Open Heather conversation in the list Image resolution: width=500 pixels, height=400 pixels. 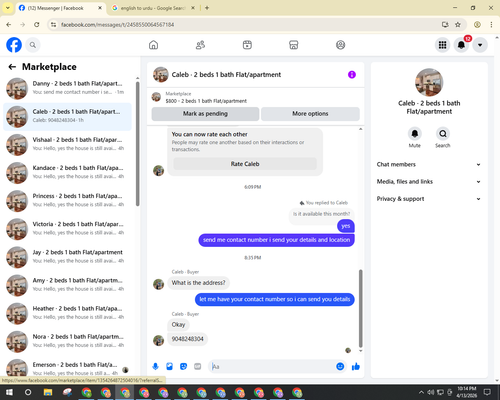[x=67, y=314]
